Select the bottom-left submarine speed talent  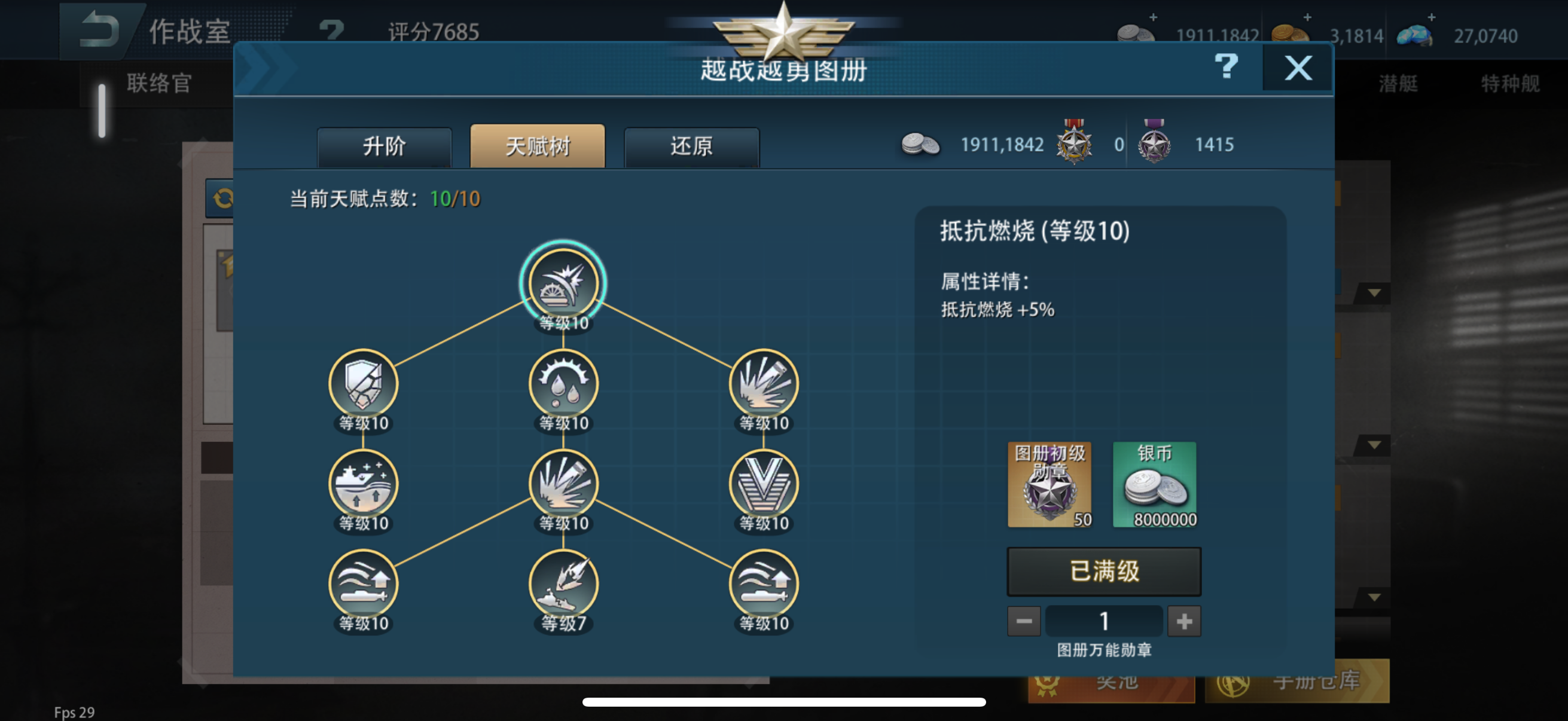click(364, 584)
